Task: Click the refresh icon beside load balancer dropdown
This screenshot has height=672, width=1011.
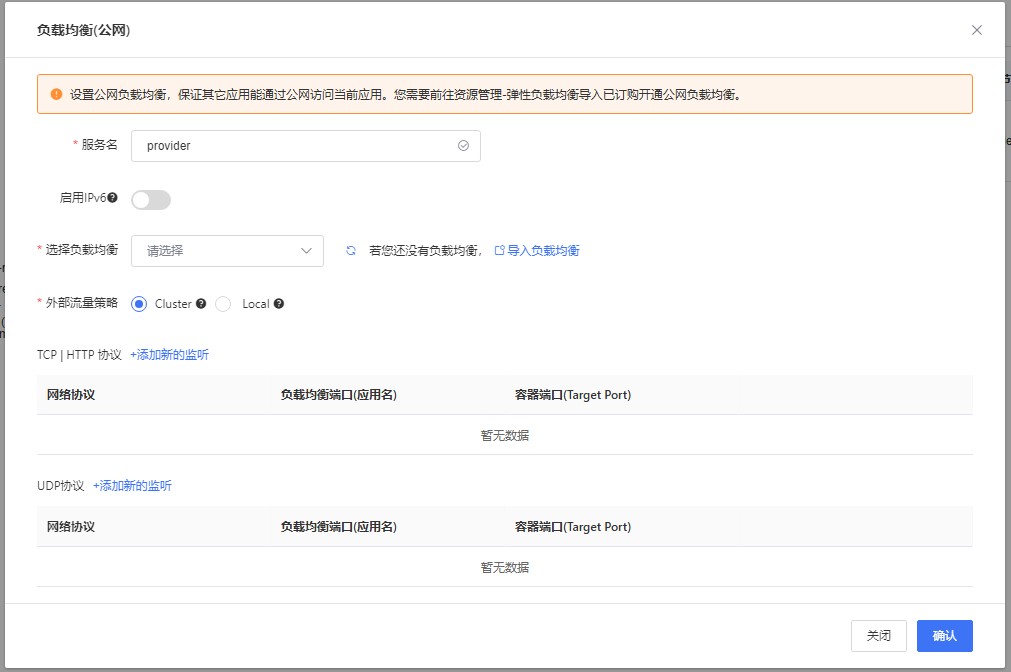Action: point(351,251)
